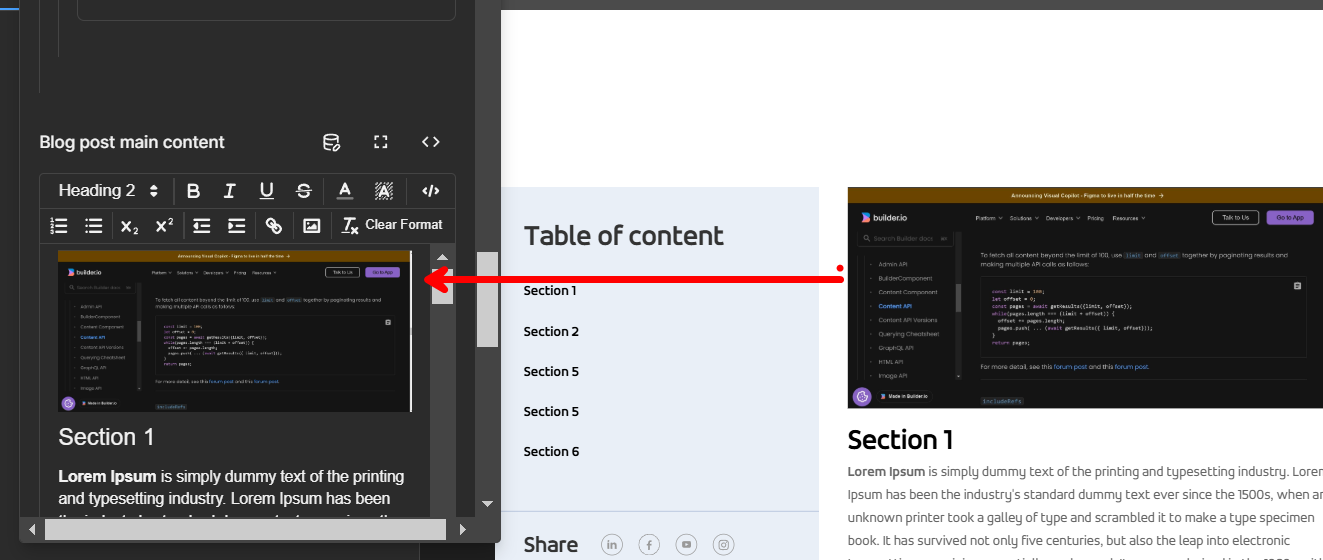Jump to Section 2 in table of content
The image size is (1323, 560).
551,331
